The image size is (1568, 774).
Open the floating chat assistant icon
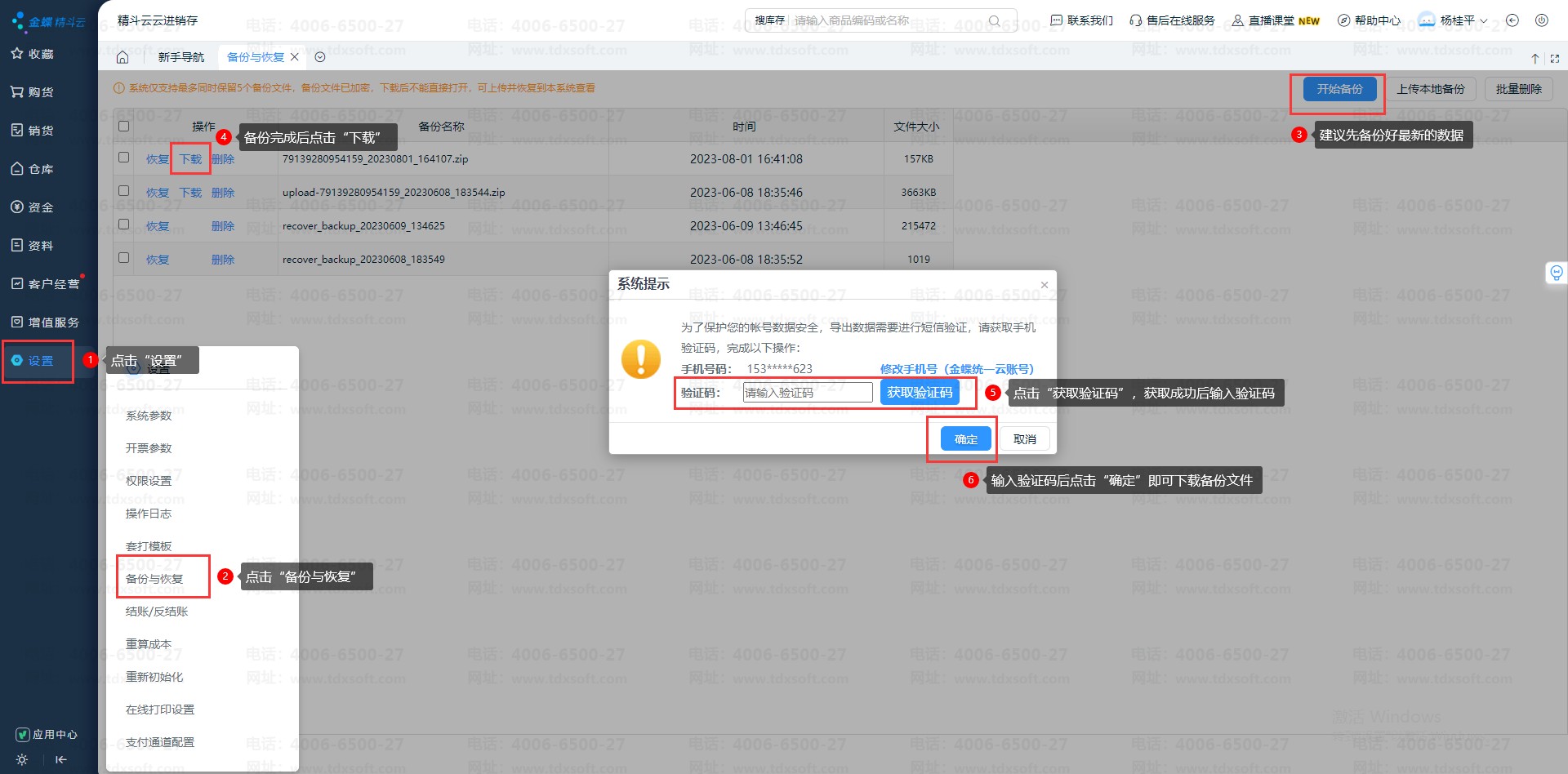tap(1556, 273)
